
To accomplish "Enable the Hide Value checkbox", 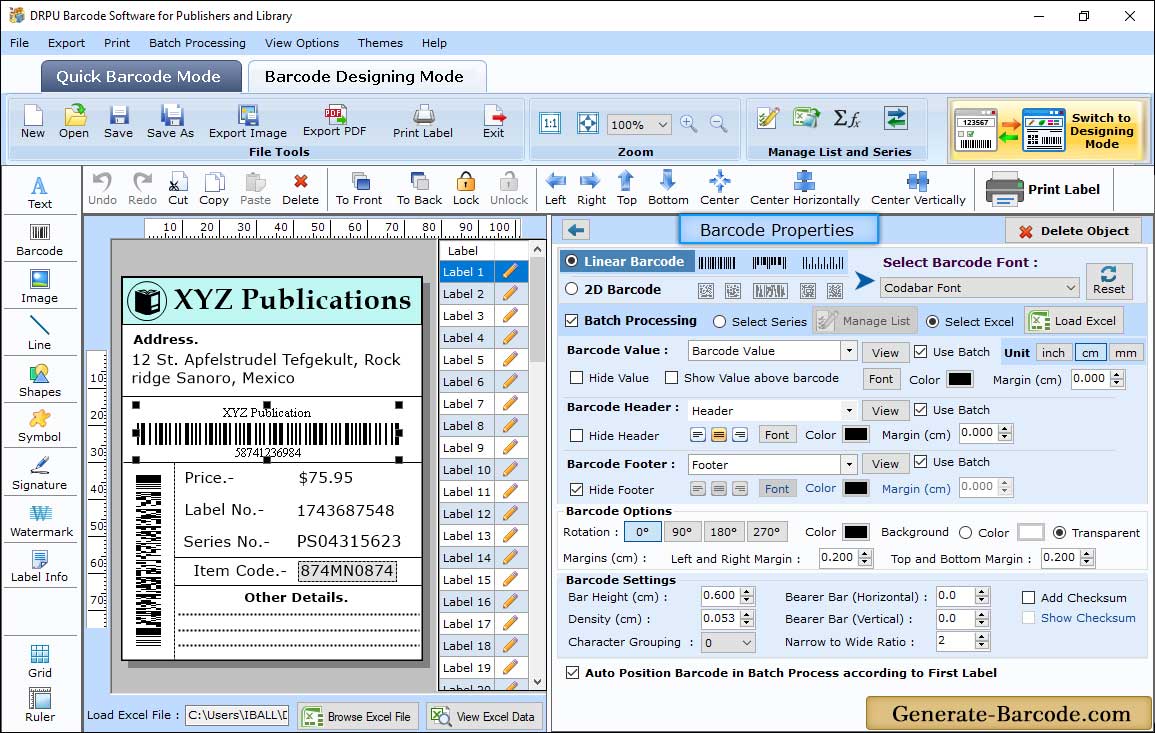I will point(577,378).
